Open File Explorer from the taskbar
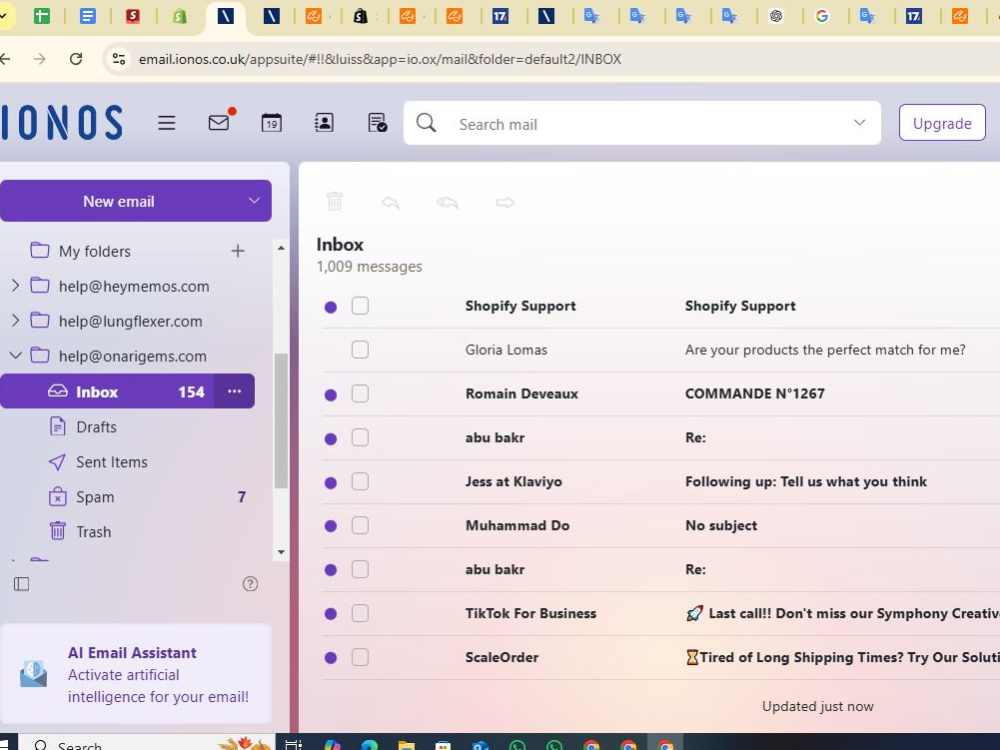This screenshot has height=750, width=1000. (406, 745)
